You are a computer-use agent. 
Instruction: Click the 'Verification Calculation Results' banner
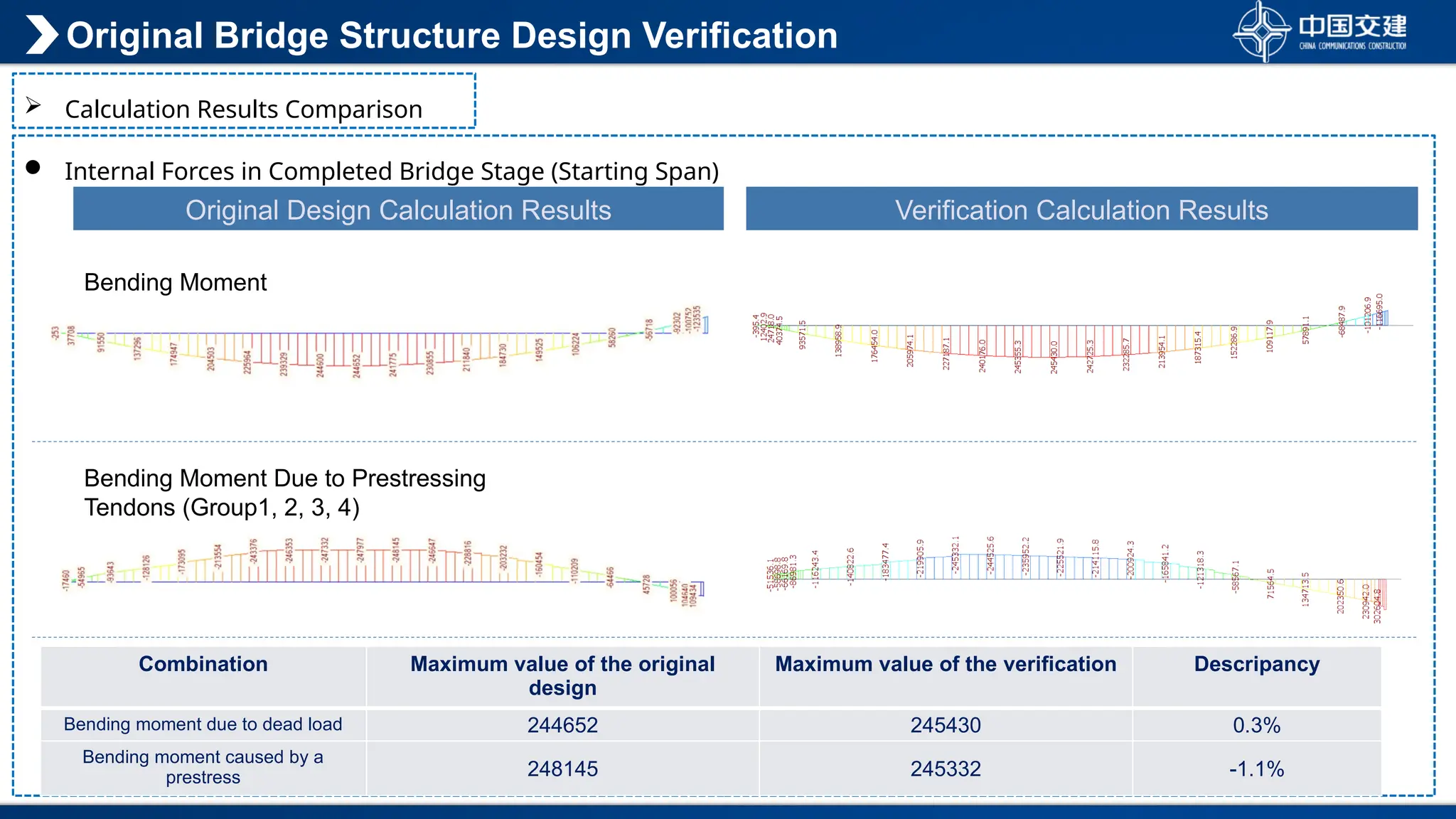1081,209
